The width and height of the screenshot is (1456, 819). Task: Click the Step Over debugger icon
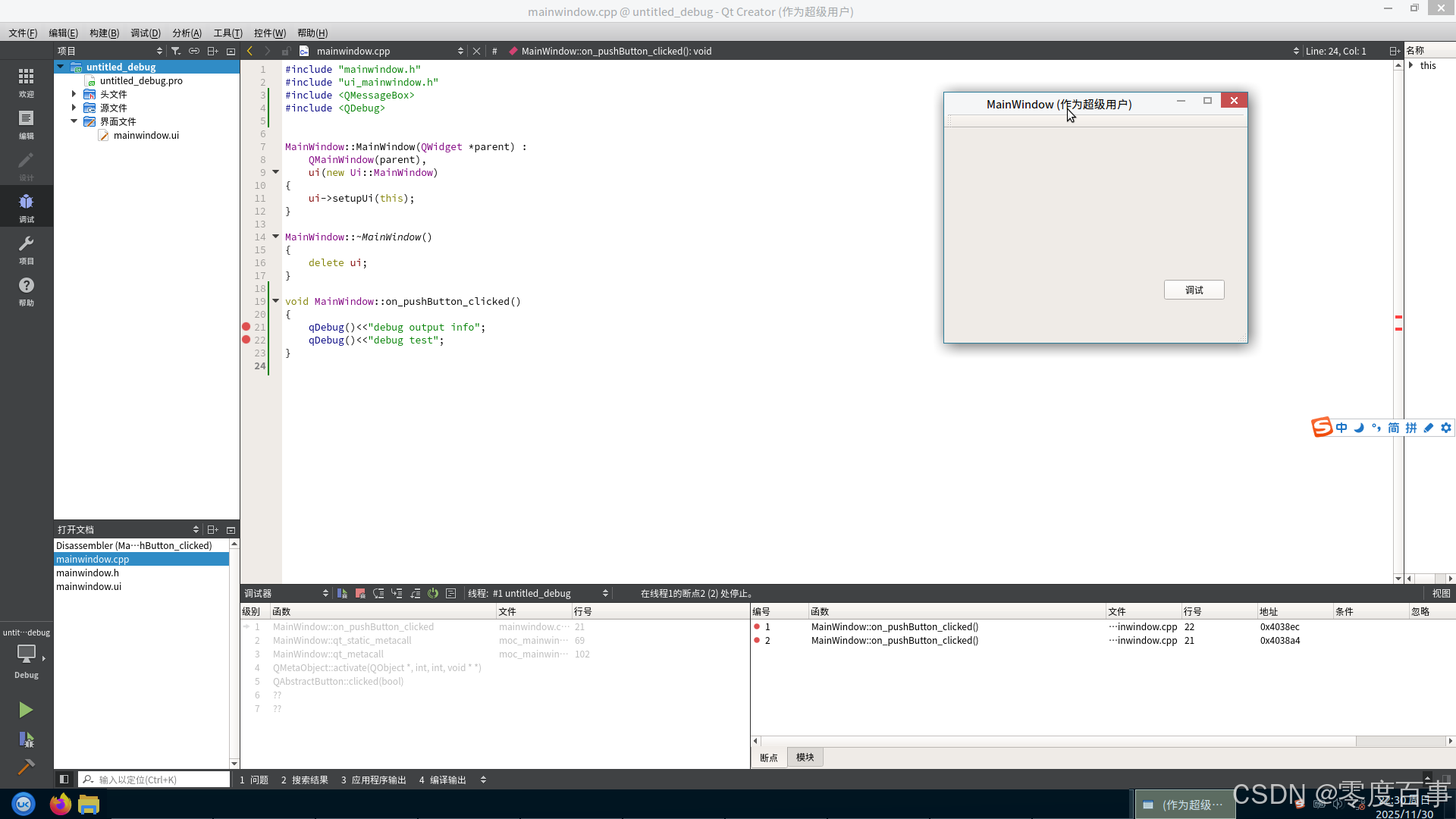coord(378,593)
